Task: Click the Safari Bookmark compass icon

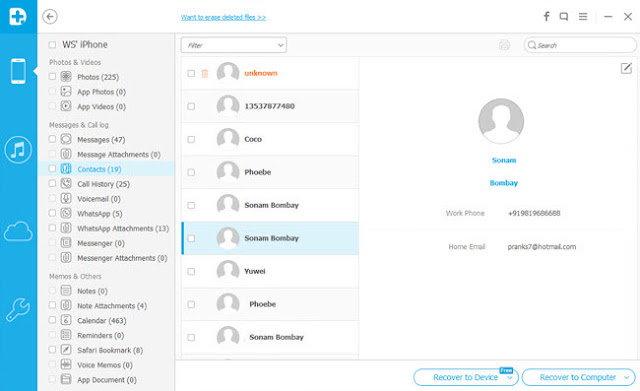Action: tap(66, 350)
